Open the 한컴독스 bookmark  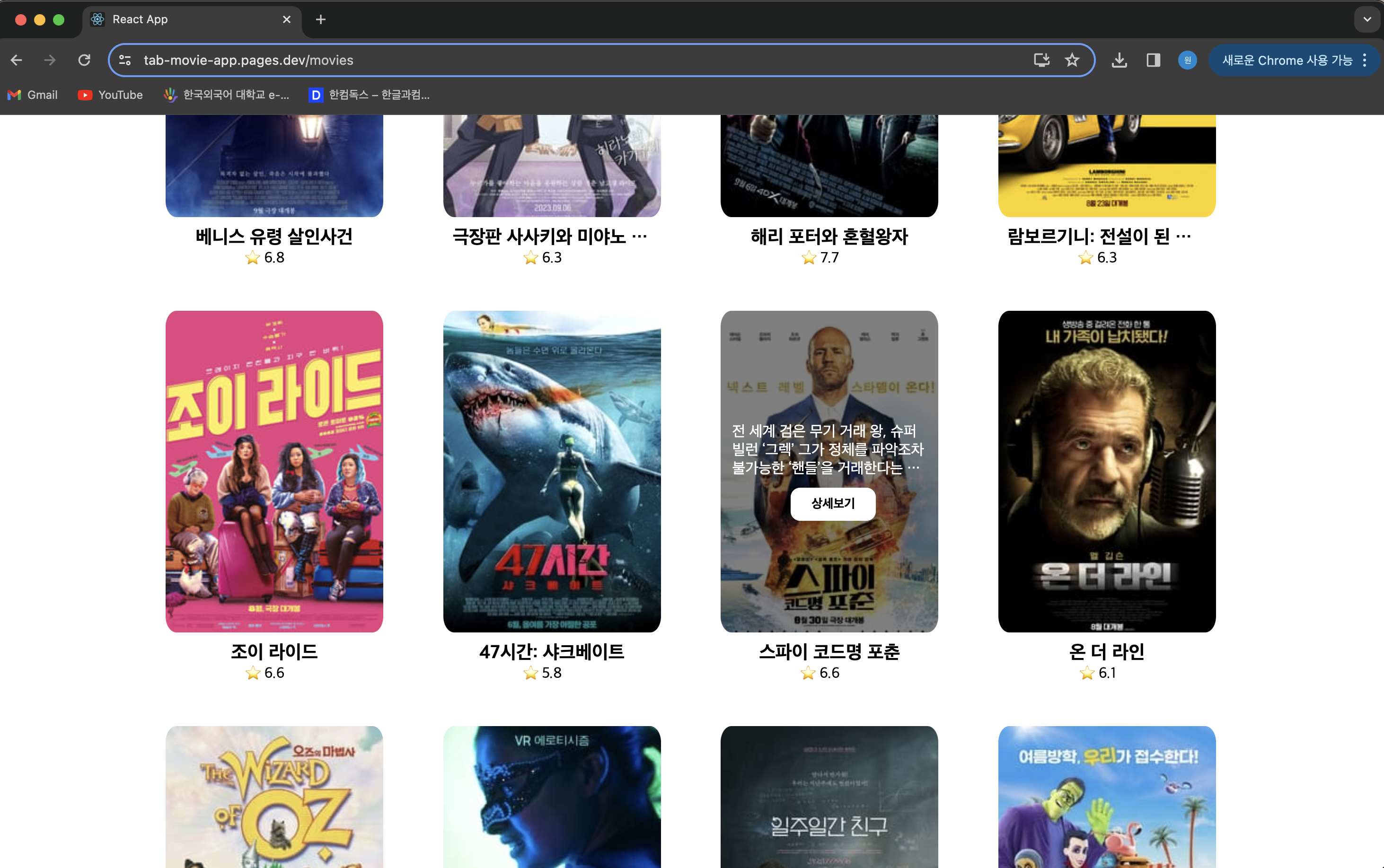369,95
